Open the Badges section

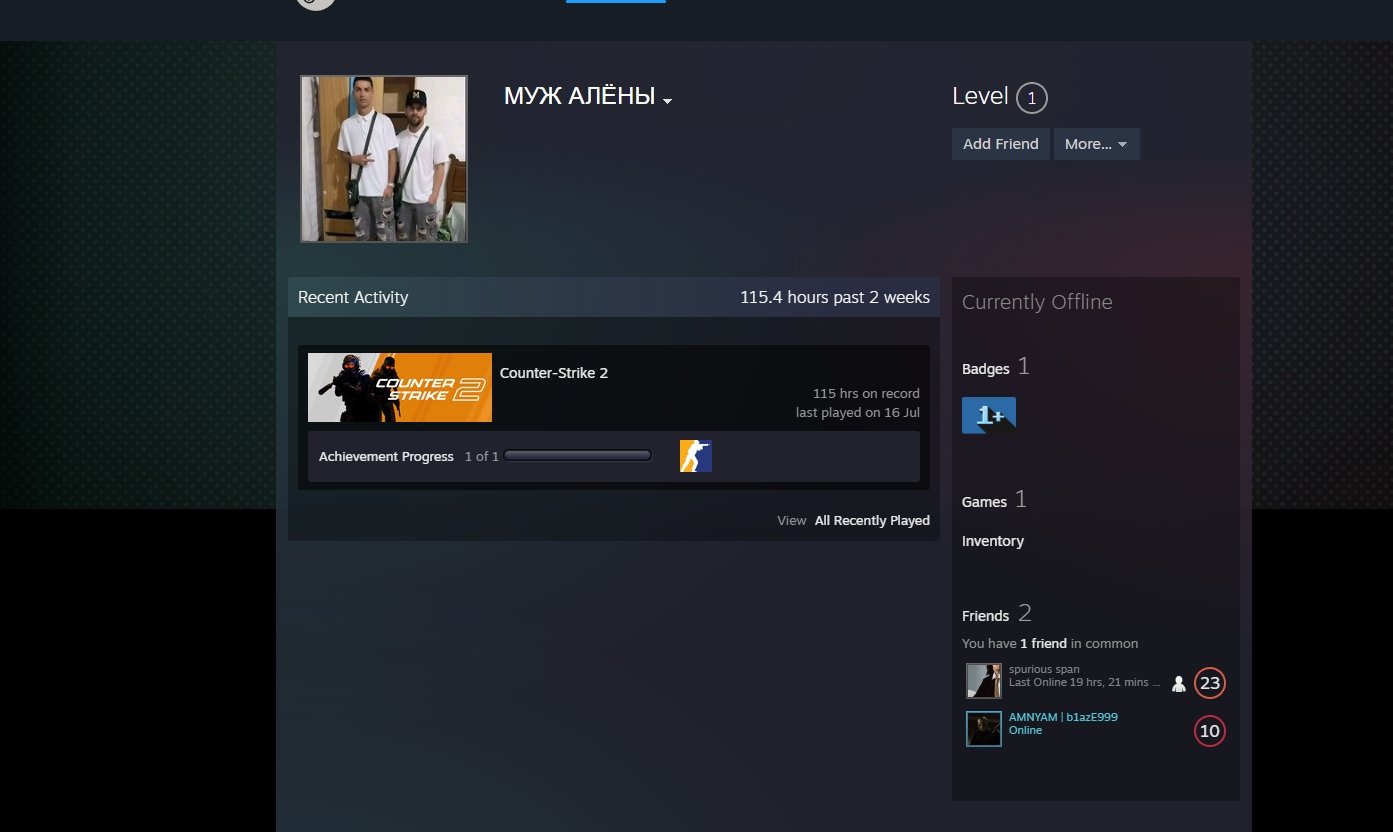click(986, 369)
